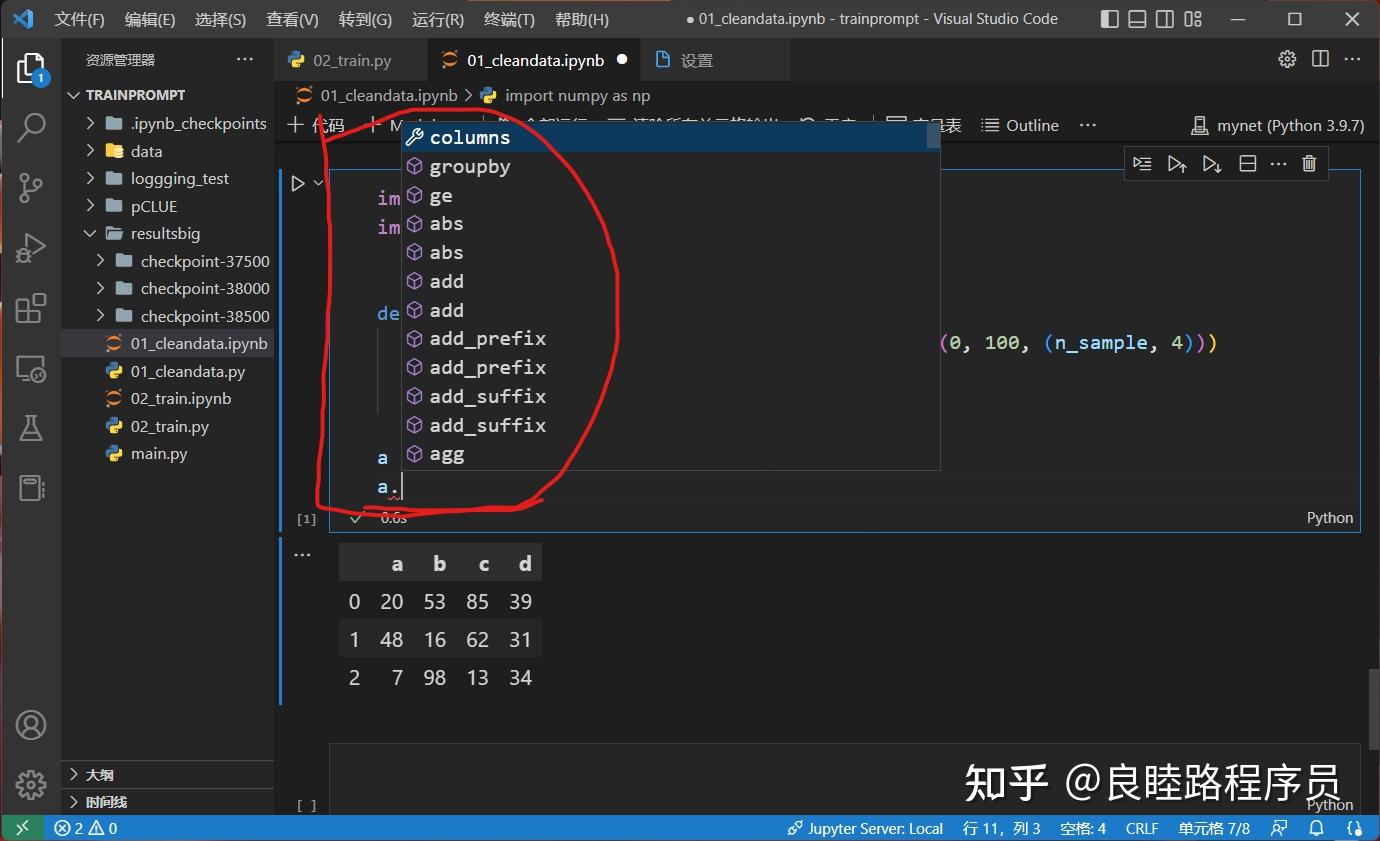This screenshot has width=1380, height=841.
Task: Open the Extensions view
Action: [x=31, y=308]
